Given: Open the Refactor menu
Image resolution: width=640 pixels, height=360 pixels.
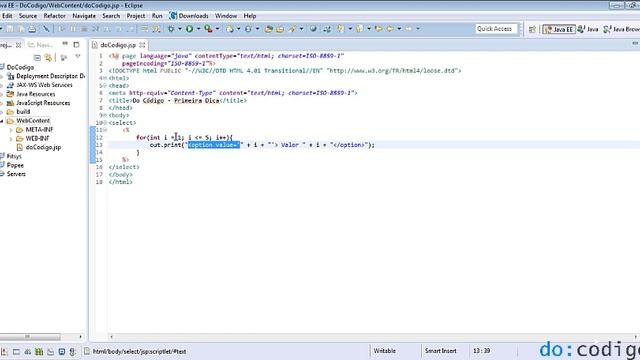Looking at the screenshot, I should coord(55,16).
